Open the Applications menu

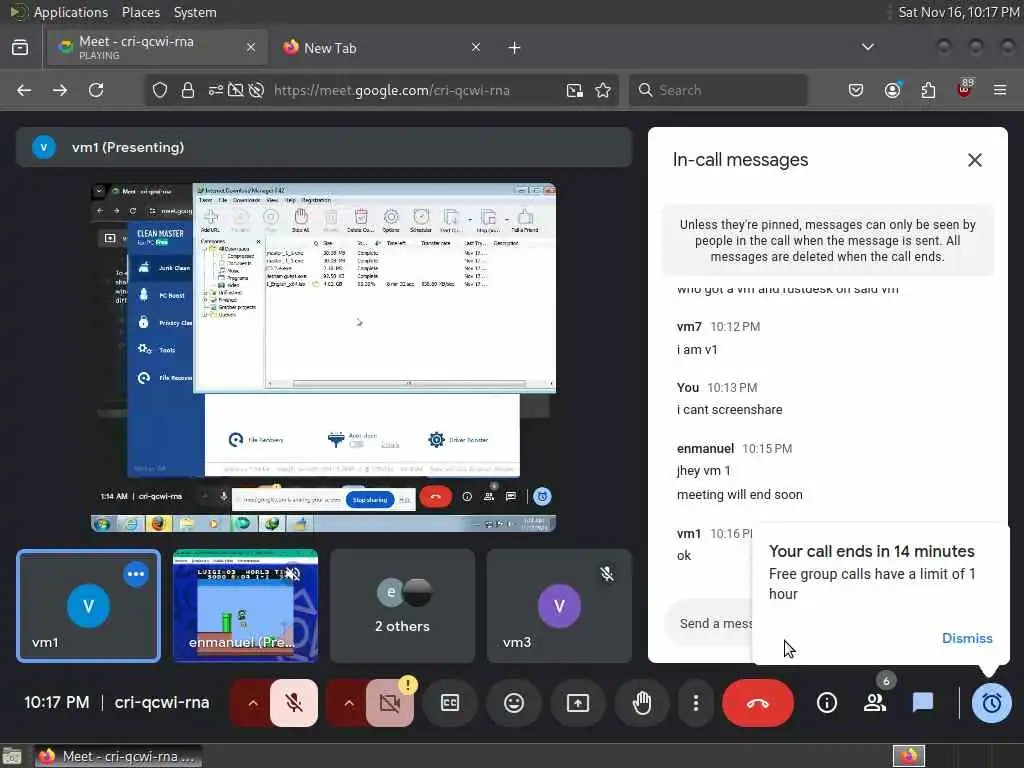[71, 12]
